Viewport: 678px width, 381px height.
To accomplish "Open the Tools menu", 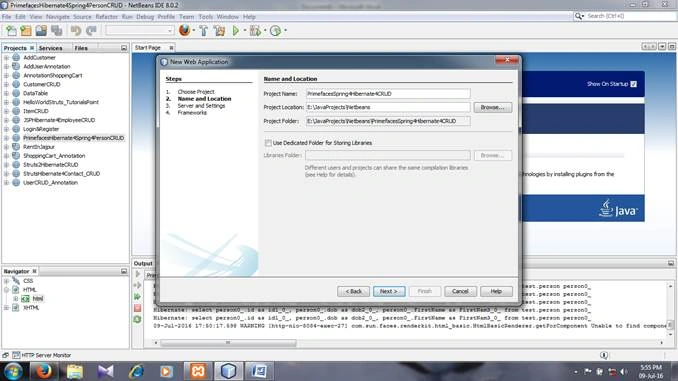I will pos(206,17).
